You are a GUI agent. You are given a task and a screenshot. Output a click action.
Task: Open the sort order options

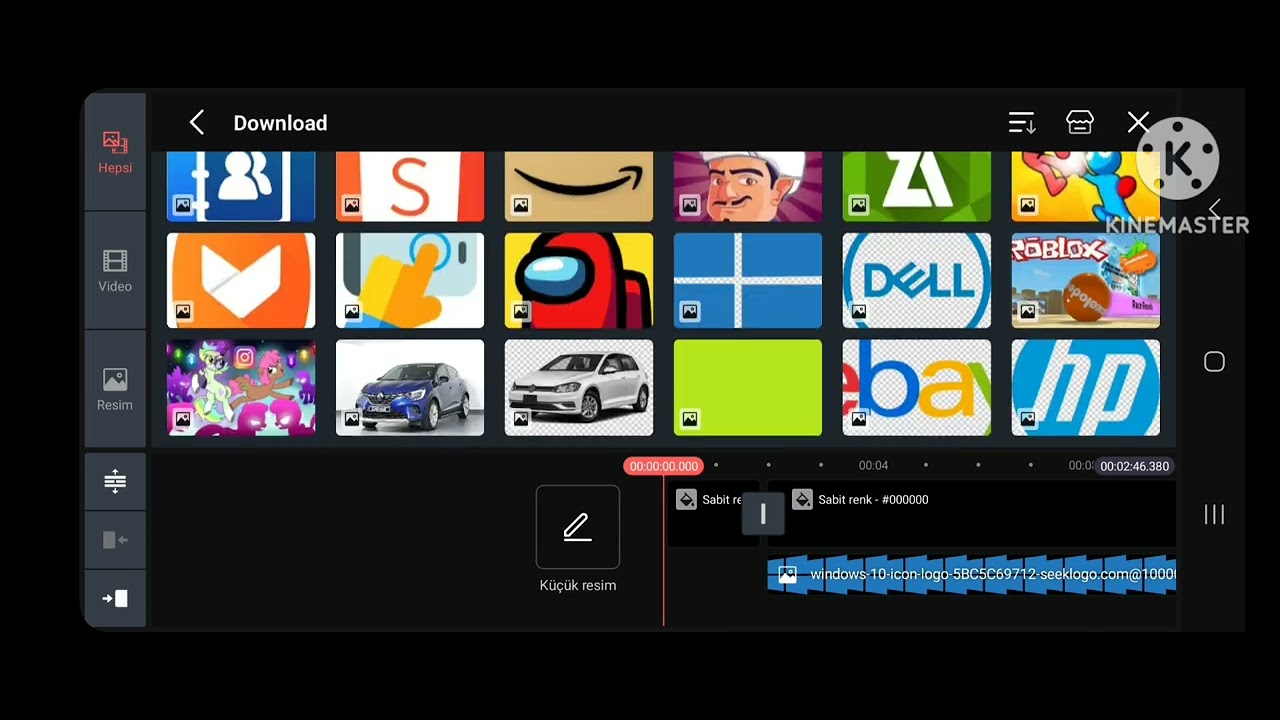[x=1022, y=123]
